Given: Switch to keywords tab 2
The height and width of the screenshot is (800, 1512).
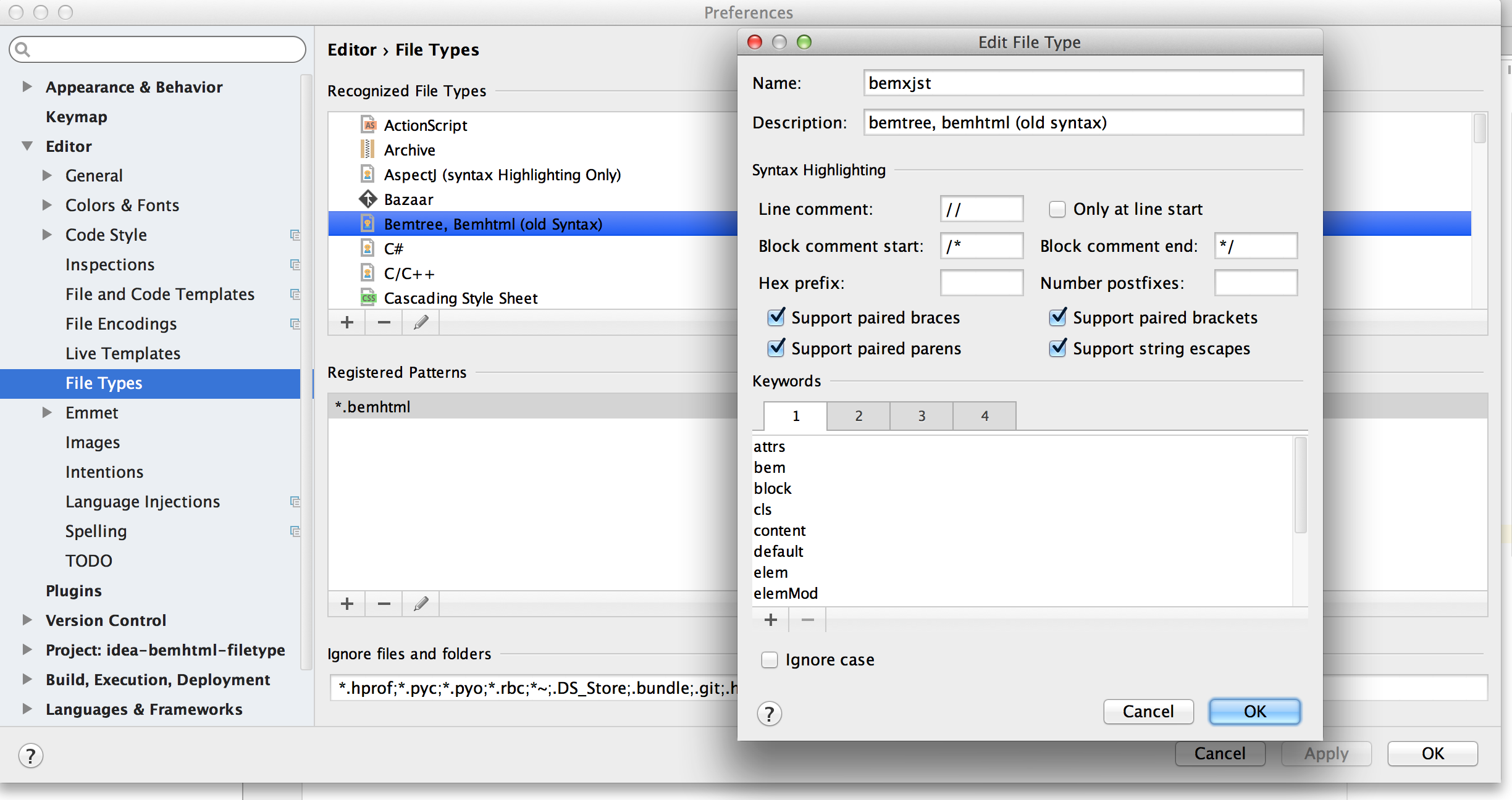Looking at the screenshot, I should [858, 416].
